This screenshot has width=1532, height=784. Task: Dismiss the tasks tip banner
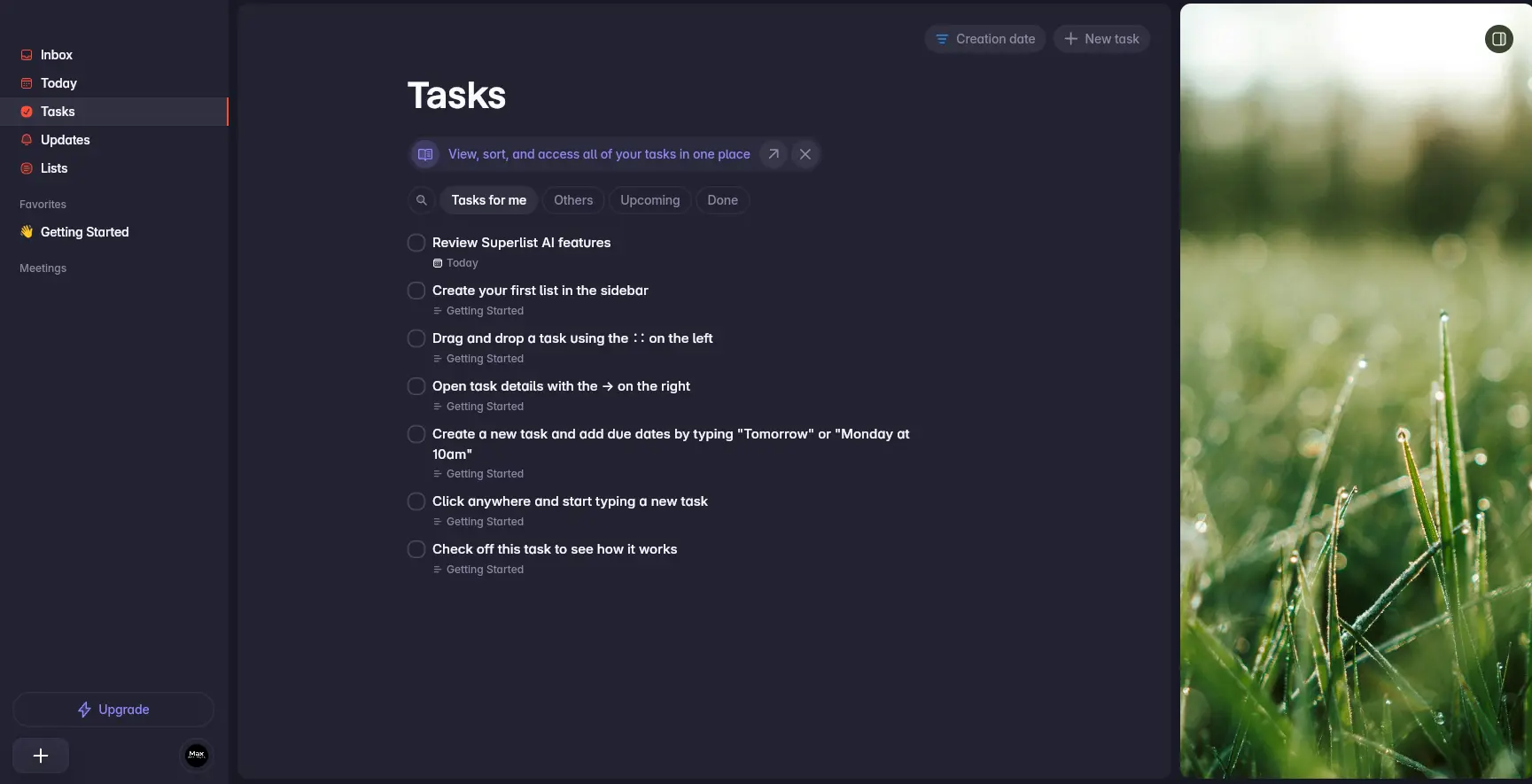click(805, 154)
